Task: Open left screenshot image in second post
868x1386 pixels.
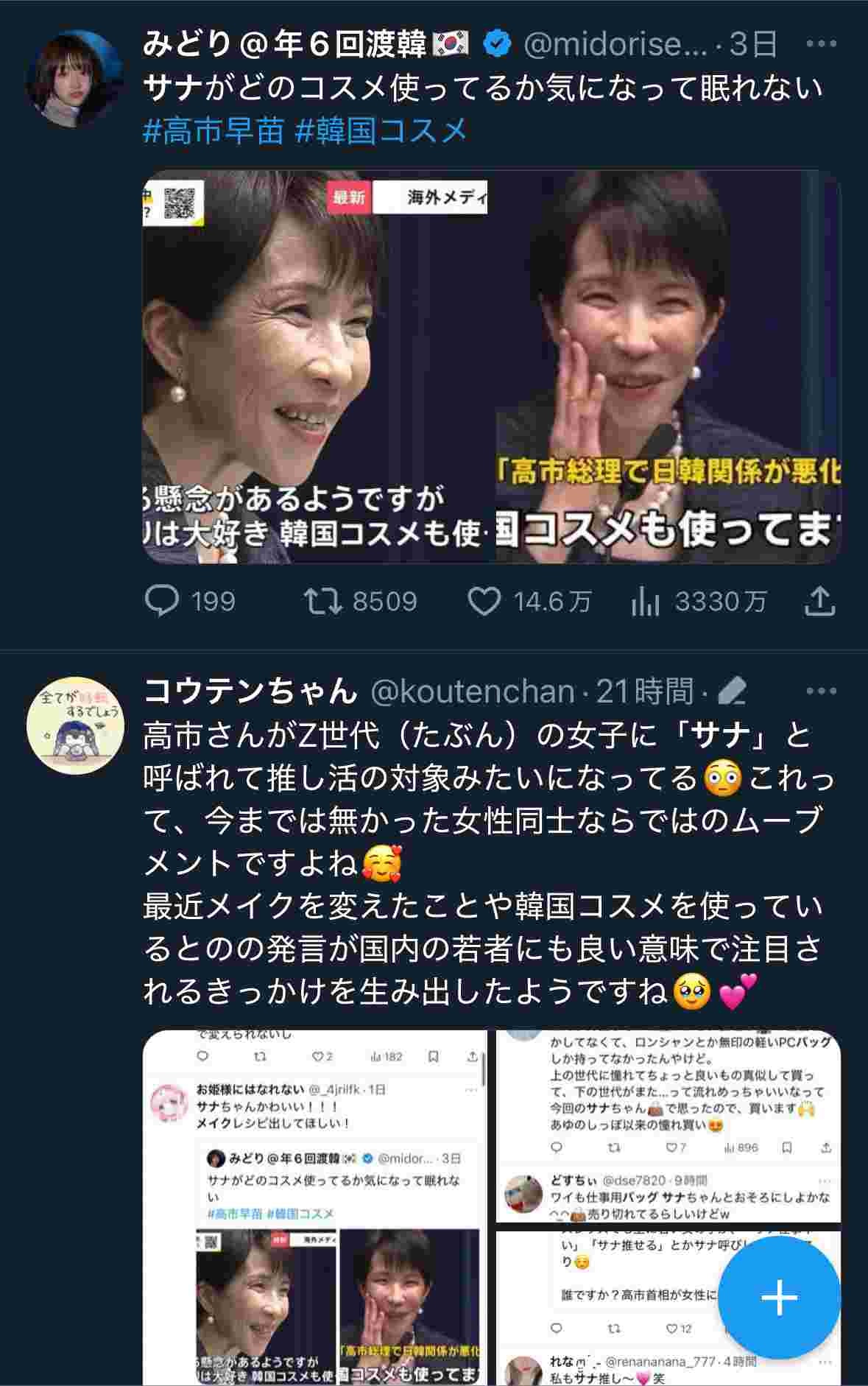Action: tap(315, 1208)
